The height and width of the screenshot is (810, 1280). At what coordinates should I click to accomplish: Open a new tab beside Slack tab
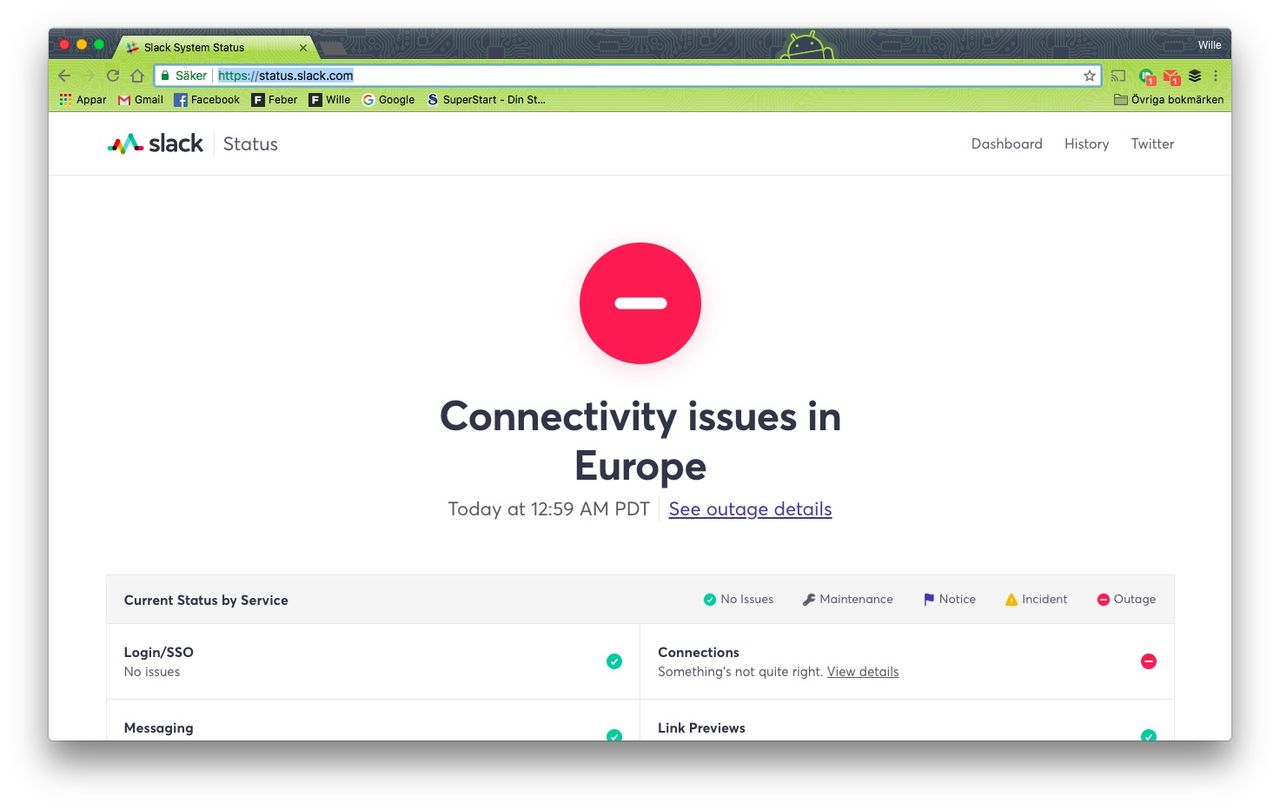332,48
